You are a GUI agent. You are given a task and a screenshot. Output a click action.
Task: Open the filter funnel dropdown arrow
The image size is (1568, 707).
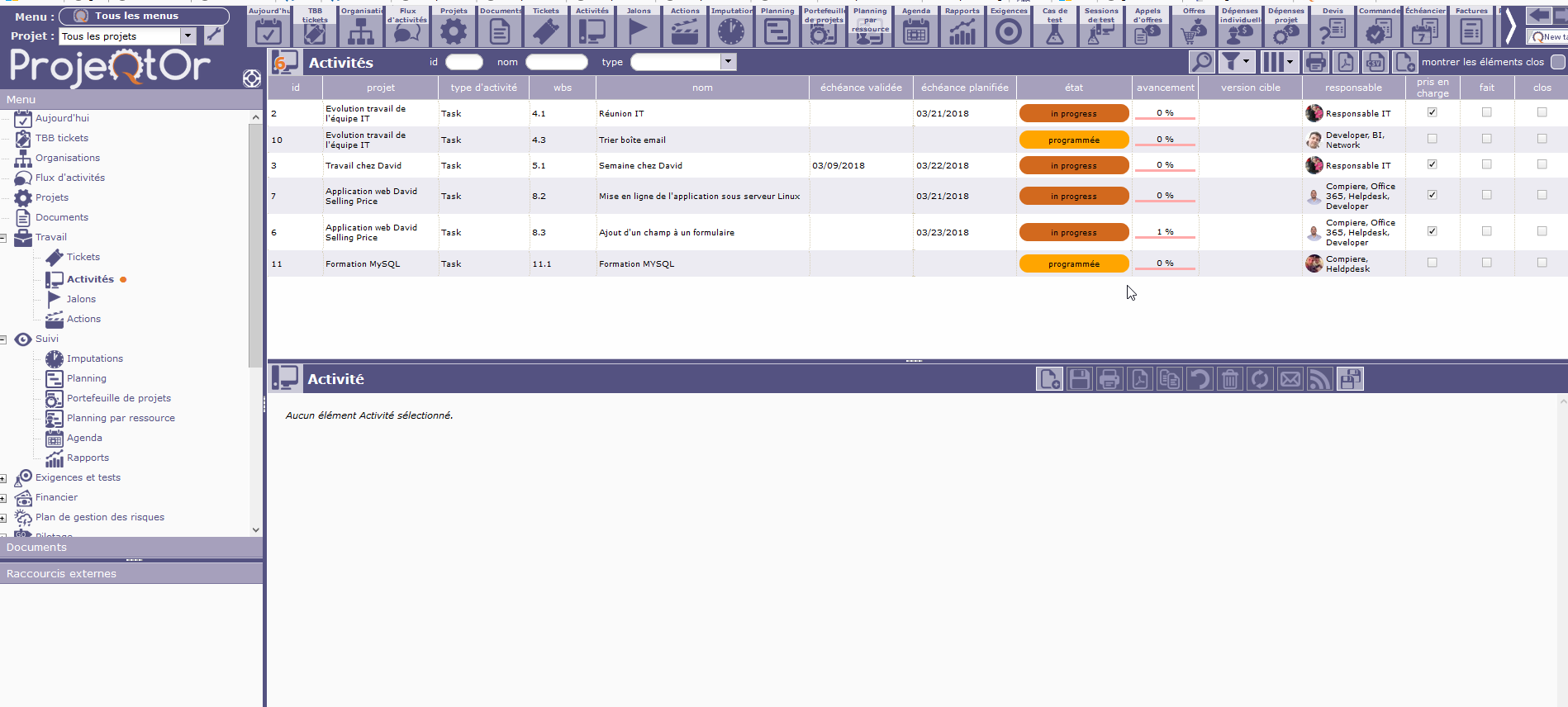click(1246, 62)
